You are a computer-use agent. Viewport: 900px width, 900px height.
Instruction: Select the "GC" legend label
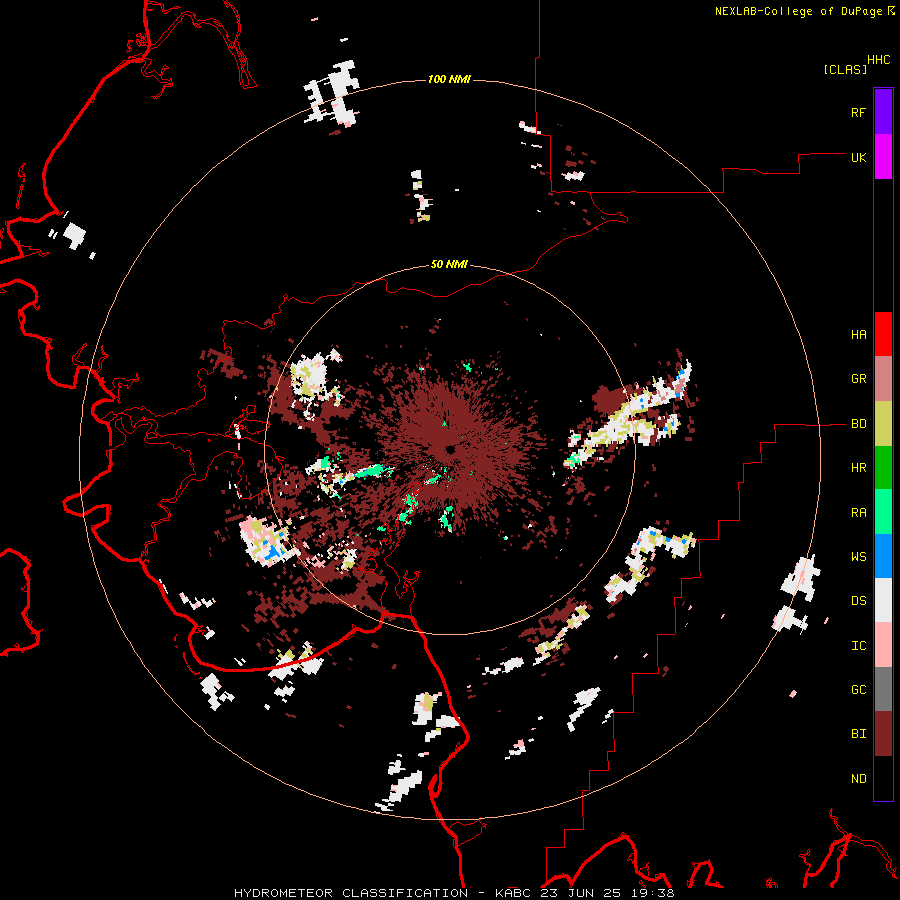coord(858,689)
